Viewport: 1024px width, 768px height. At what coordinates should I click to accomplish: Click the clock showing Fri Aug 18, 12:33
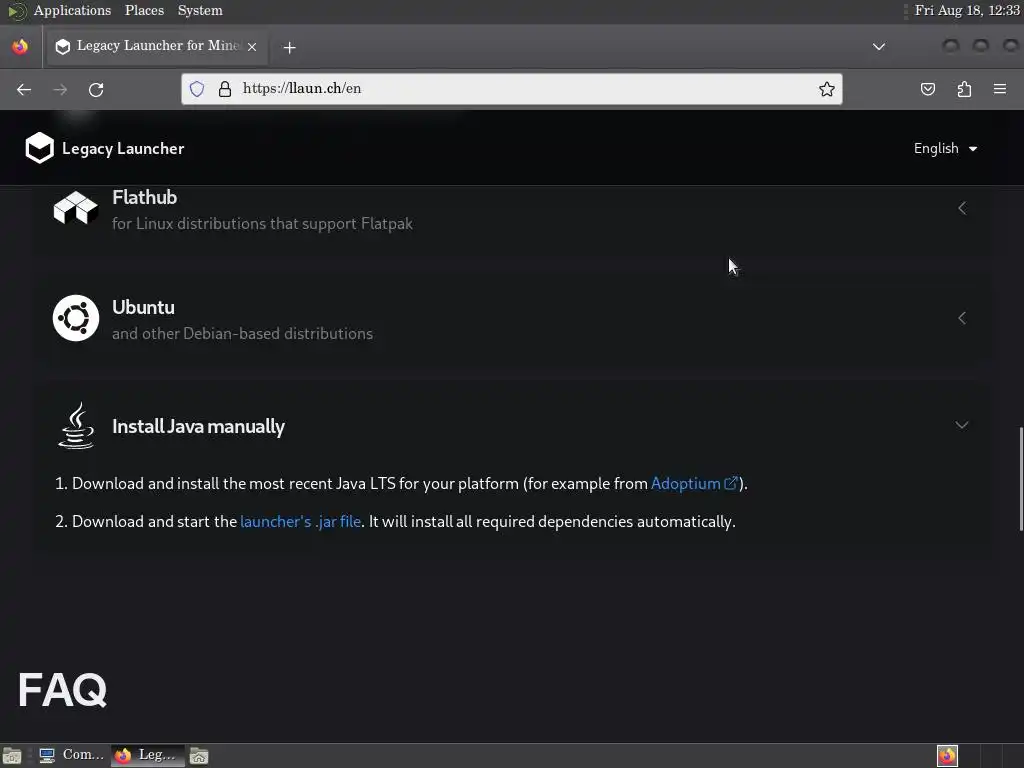point(967,10)
